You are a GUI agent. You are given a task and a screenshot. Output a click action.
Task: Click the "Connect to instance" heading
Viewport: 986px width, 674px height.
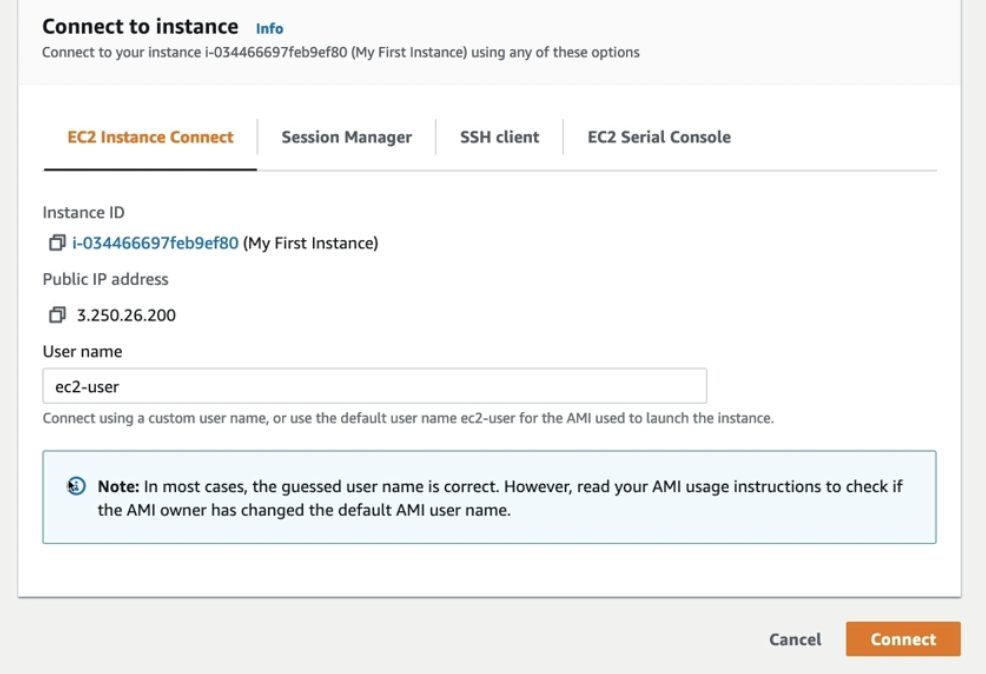(x=140, y=26)
